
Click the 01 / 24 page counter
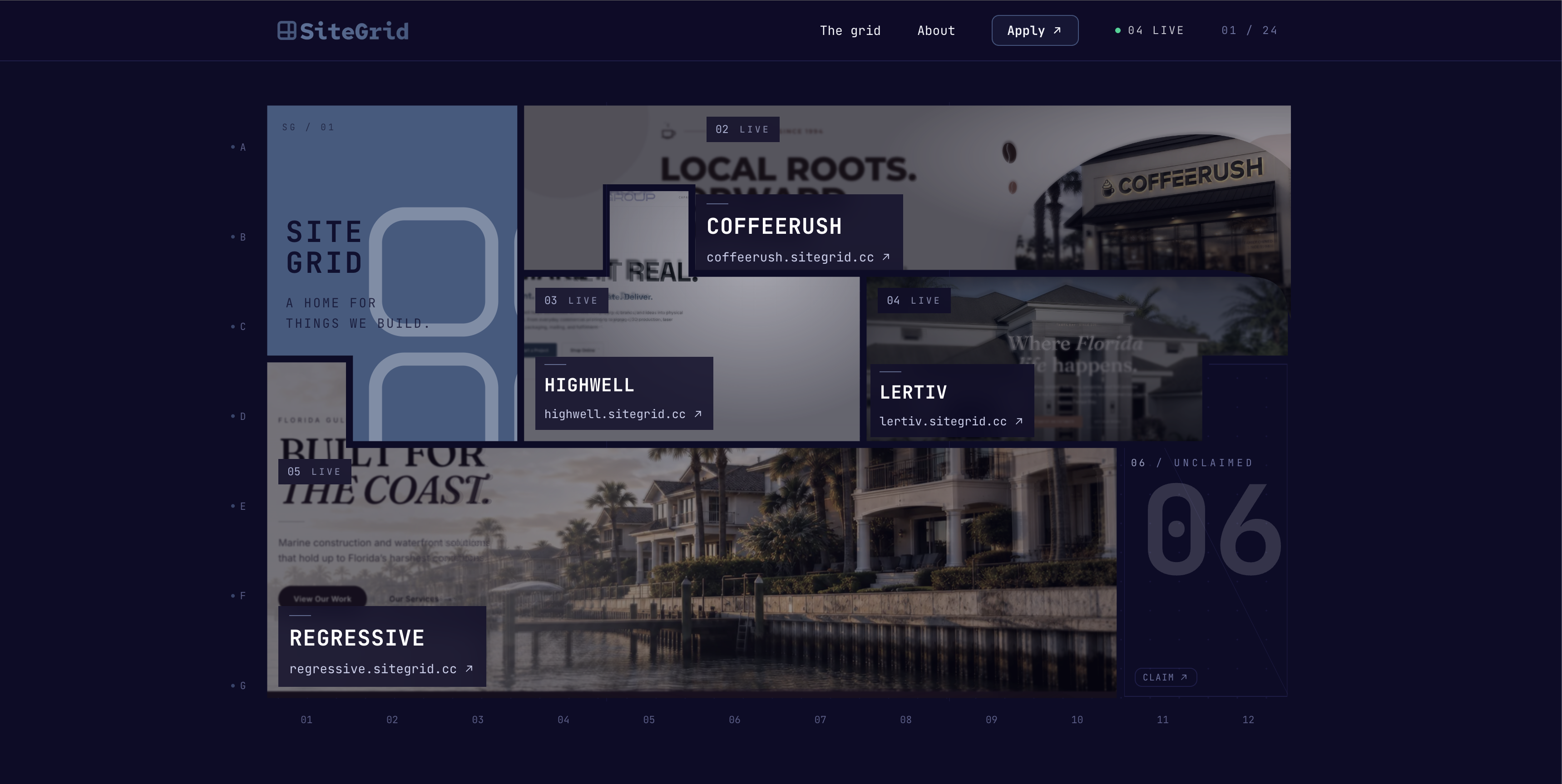coord(1249,30)
